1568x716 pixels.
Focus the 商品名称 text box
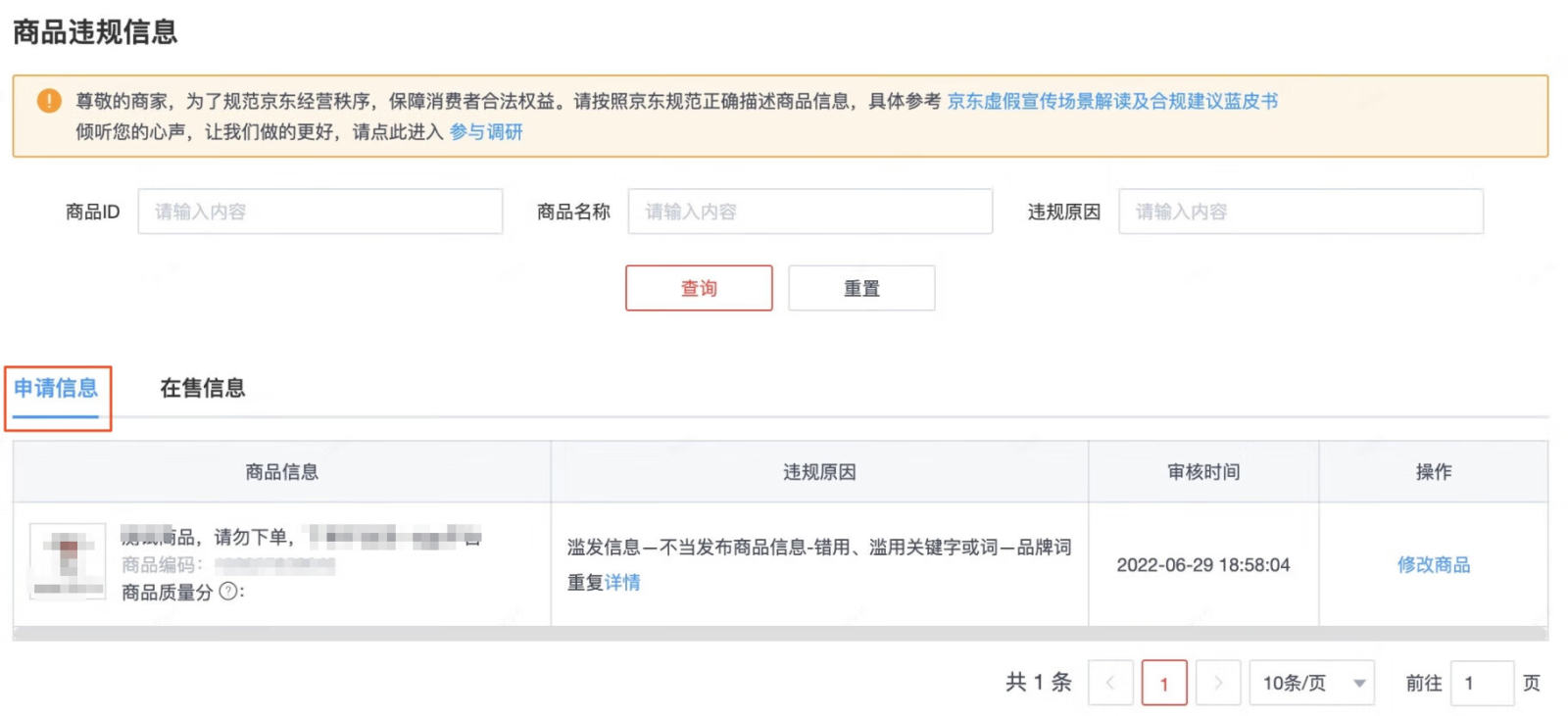tap(809, 212)
